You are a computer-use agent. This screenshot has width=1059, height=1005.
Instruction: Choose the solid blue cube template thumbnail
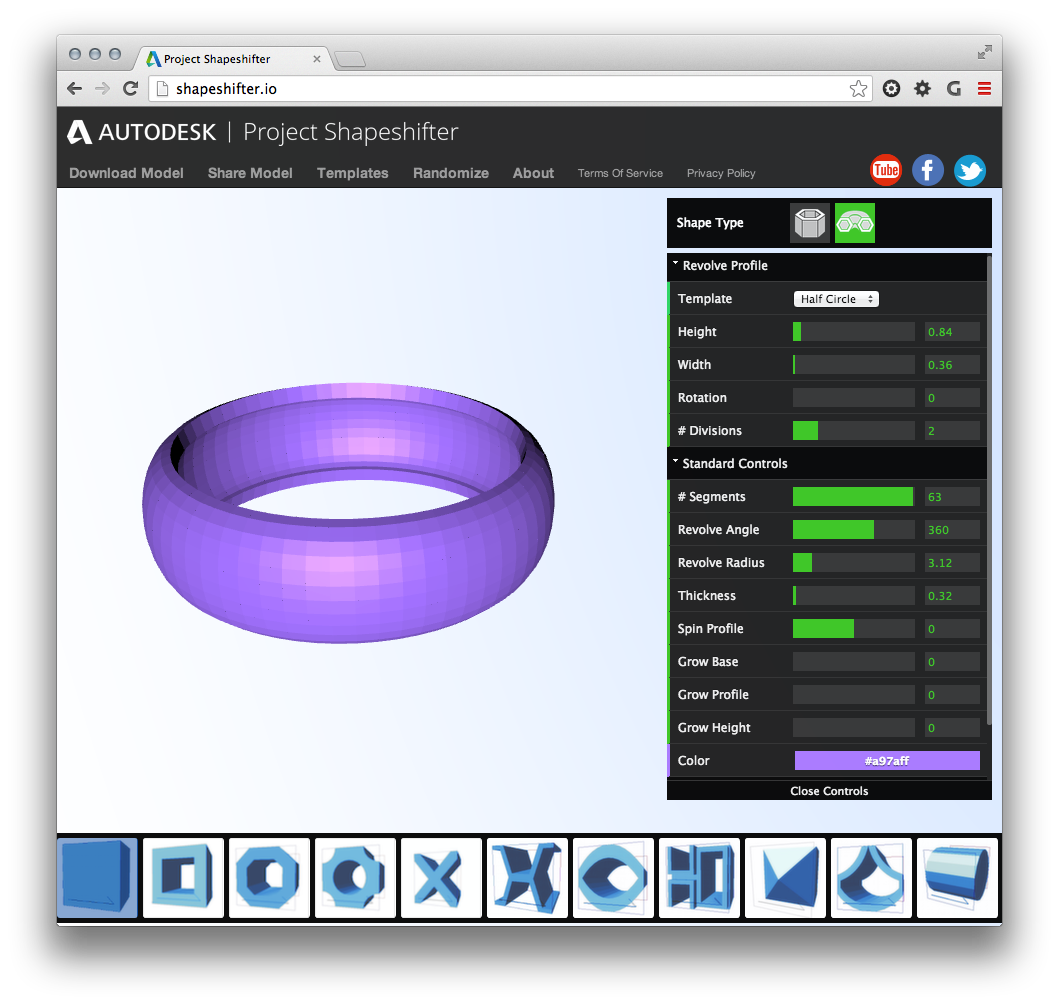pos(97,878)
